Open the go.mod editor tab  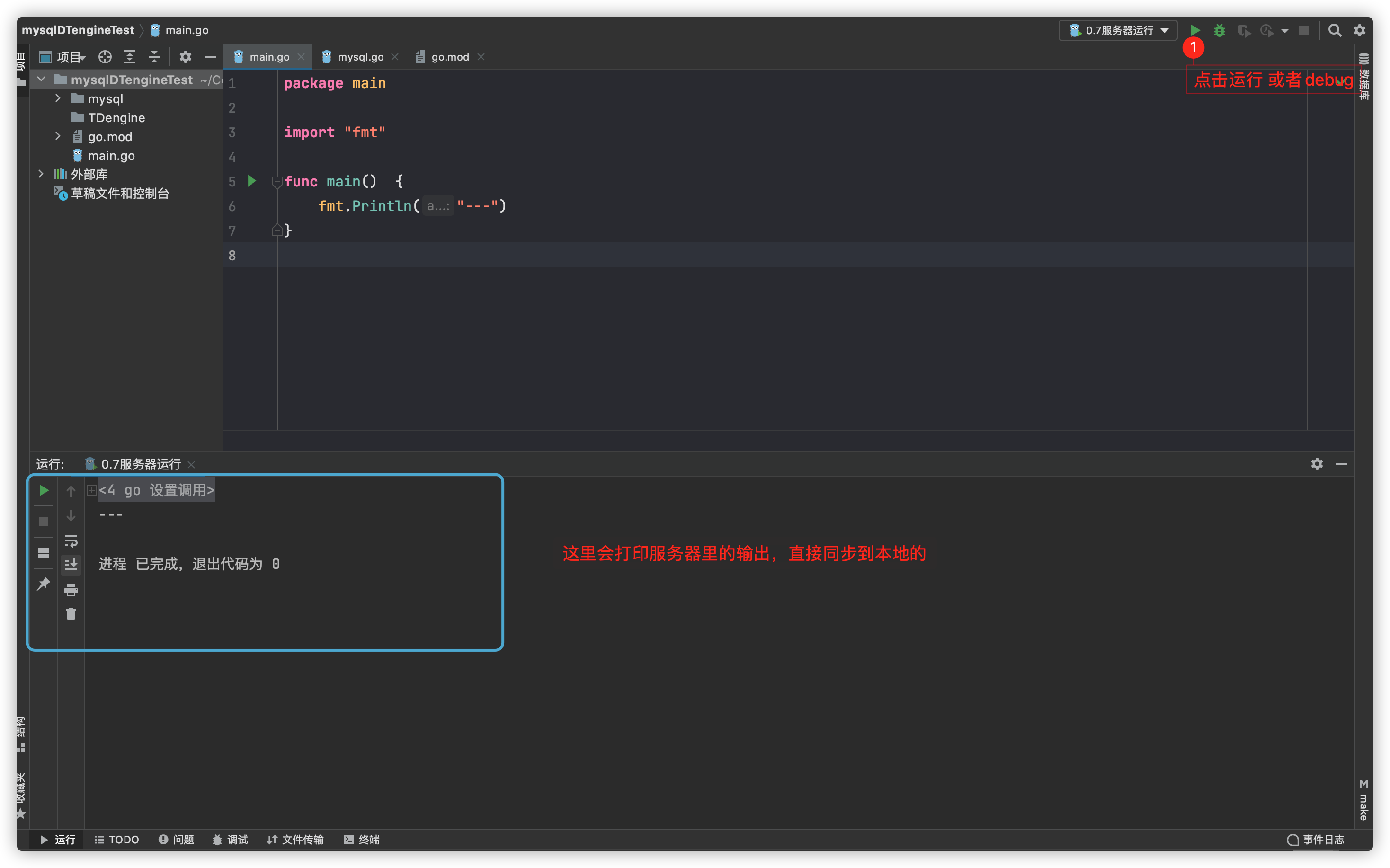point(450,57)
